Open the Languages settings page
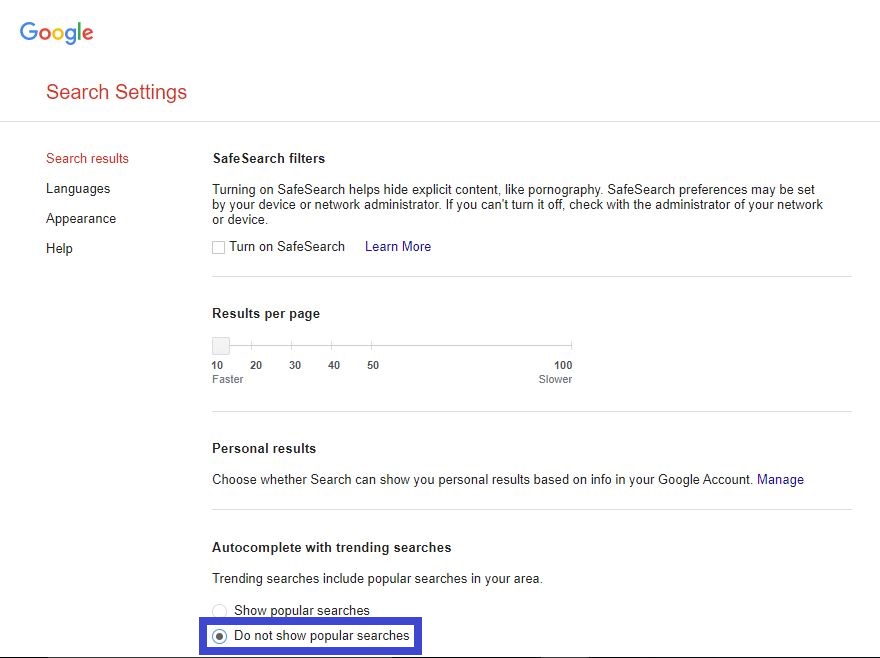 pos(78,188)
